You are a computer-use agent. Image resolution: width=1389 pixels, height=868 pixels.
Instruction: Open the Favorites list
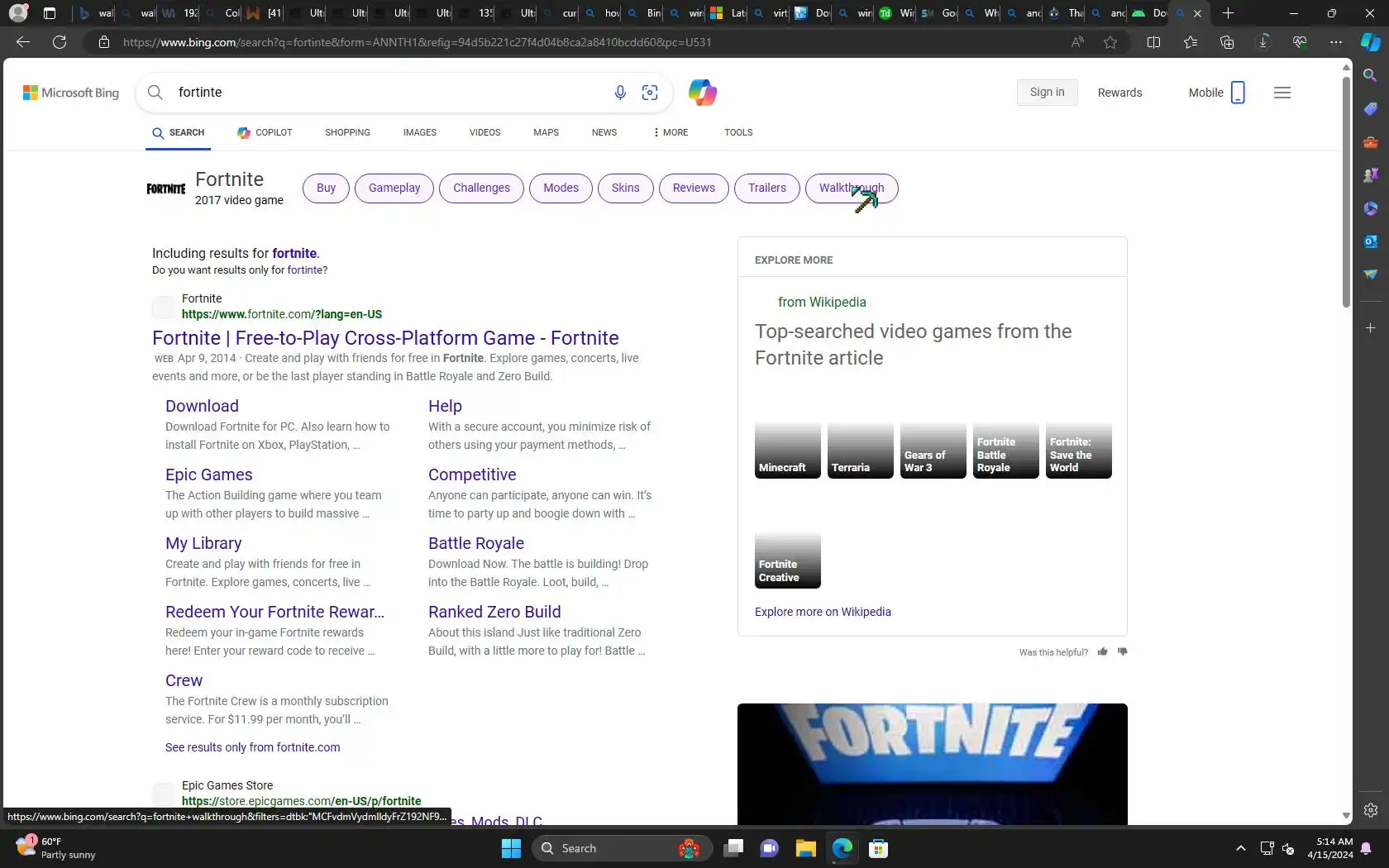(1191, 42)
